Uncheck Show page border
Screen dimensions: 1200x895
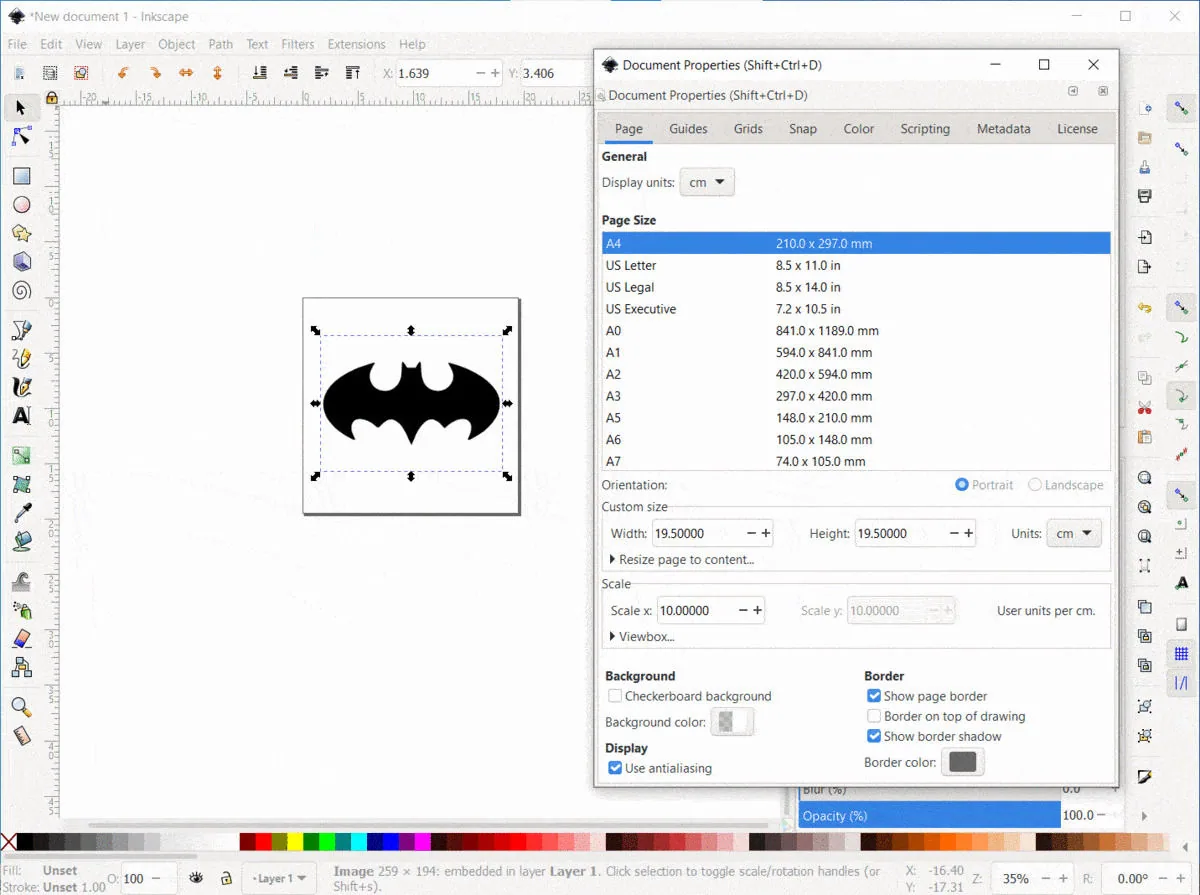coord(874,696)
